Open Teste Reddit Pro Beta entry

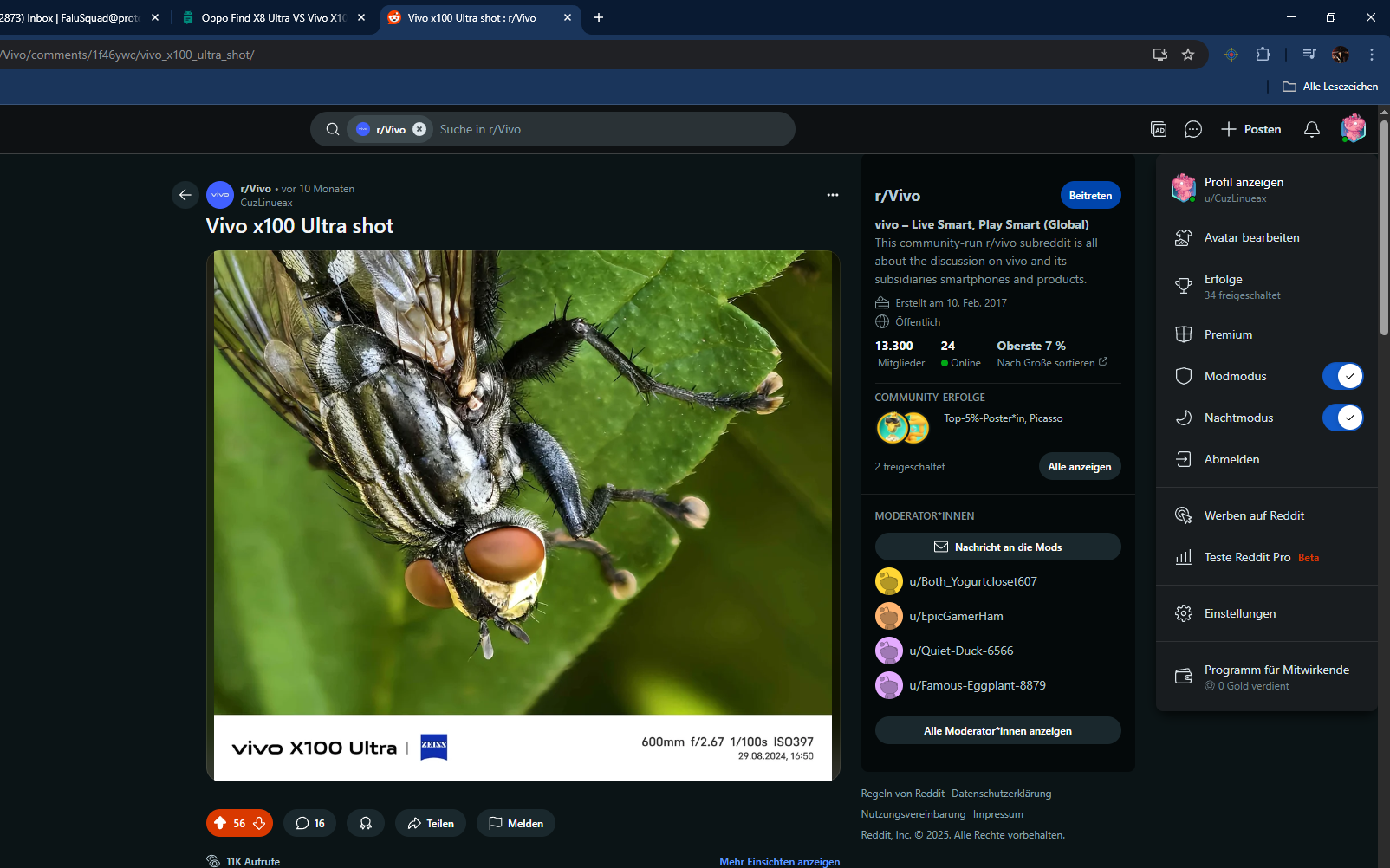[x=1266, y=557]
